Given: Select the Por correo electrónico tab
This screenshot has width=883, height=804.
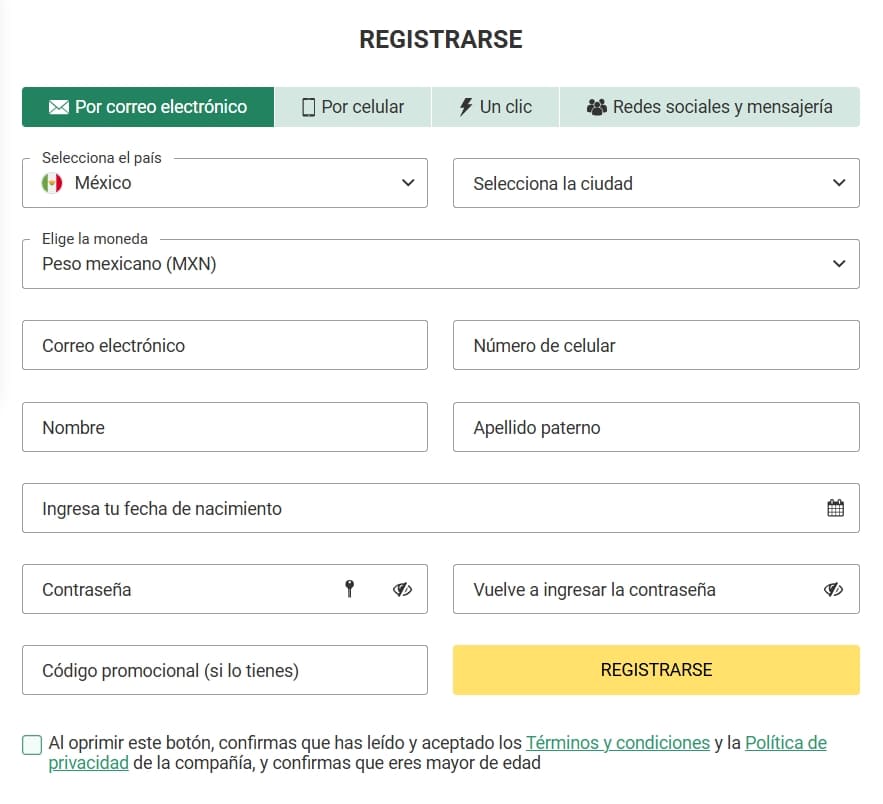Looking at the screenshot, I should (148, 107).
